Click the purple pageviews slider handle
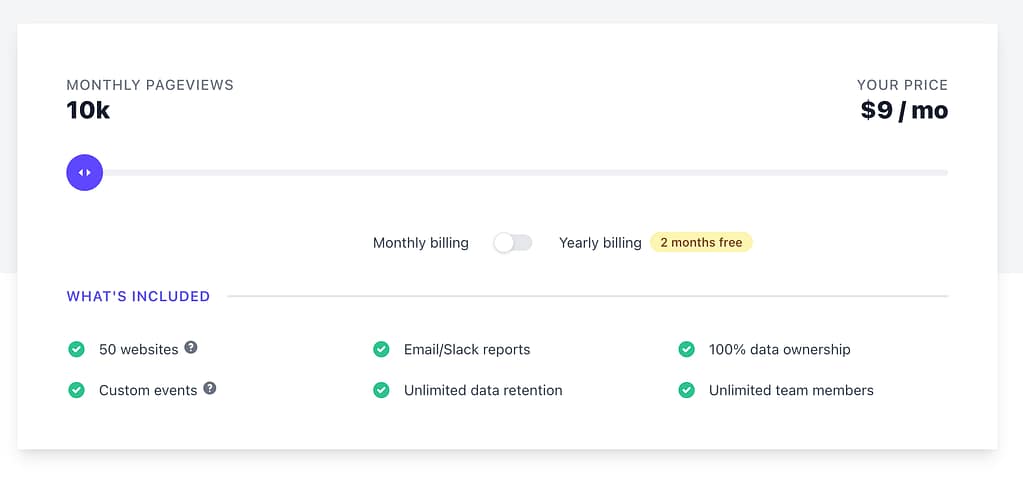The width and height of the screenshot is (1023, 483). 85,172
